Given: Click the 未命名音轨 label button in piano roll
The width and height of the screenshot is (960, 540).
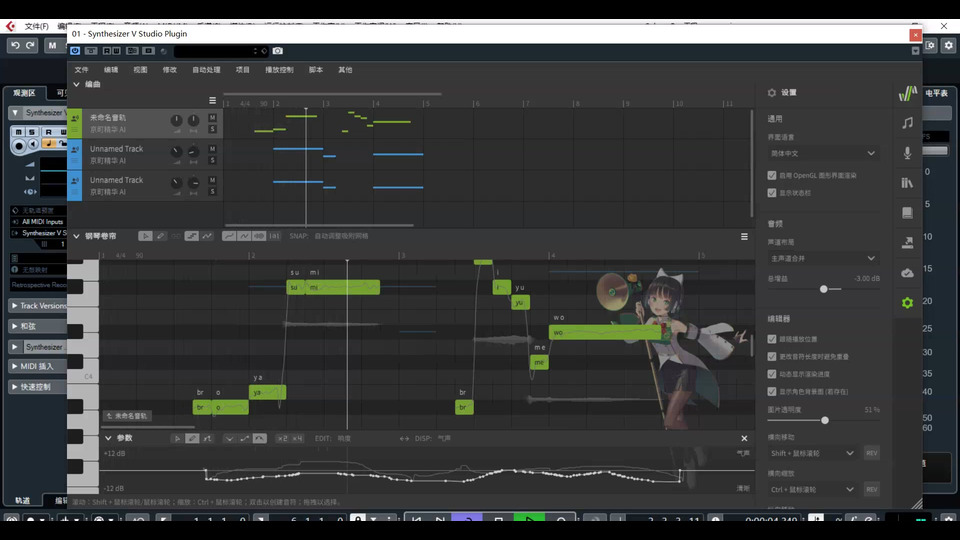Looking at the screenshot, I should point(126,415).
